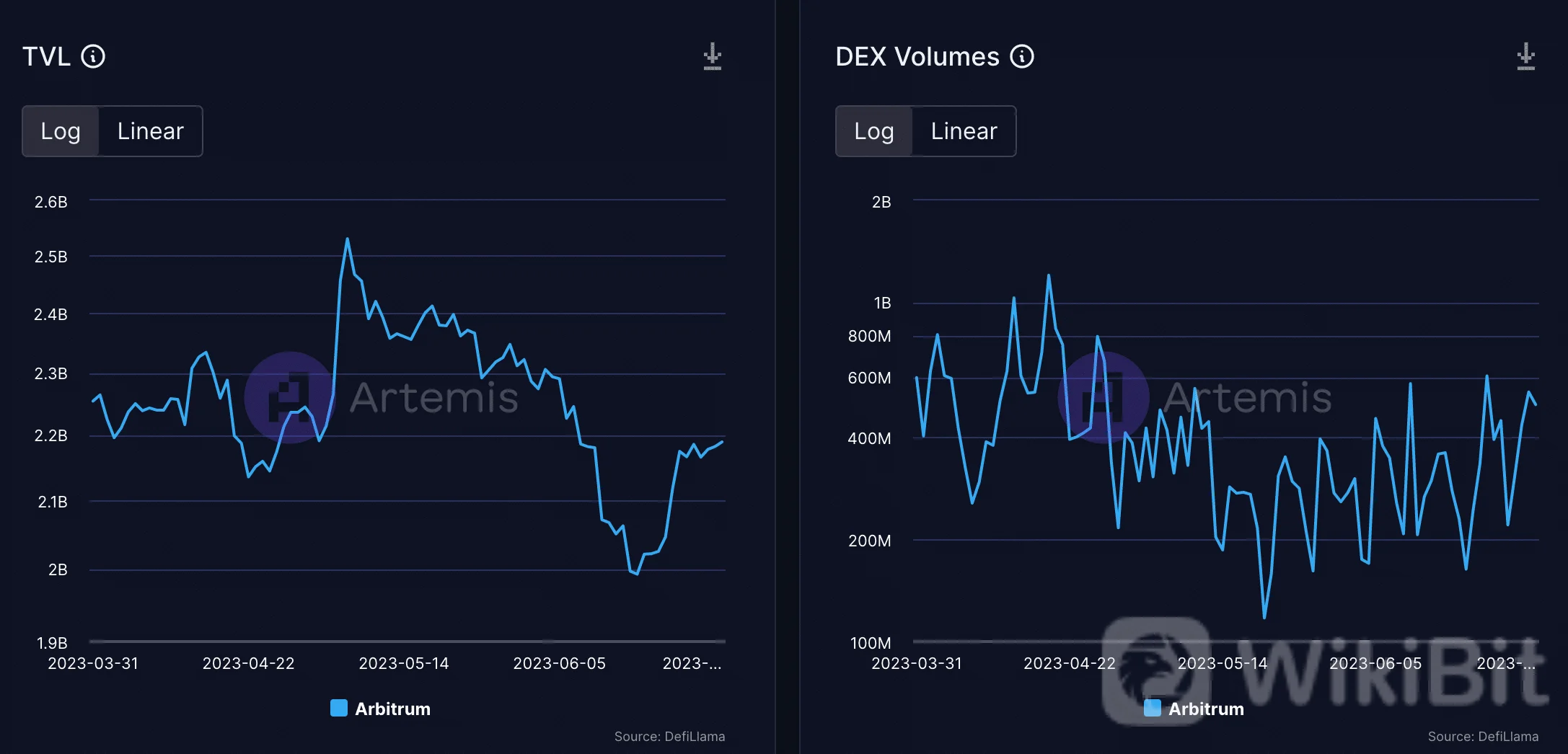This screenshot has width=1568, height=754.
Task: Click the Artemis logo on TVL chart
Action: (290, 397)
